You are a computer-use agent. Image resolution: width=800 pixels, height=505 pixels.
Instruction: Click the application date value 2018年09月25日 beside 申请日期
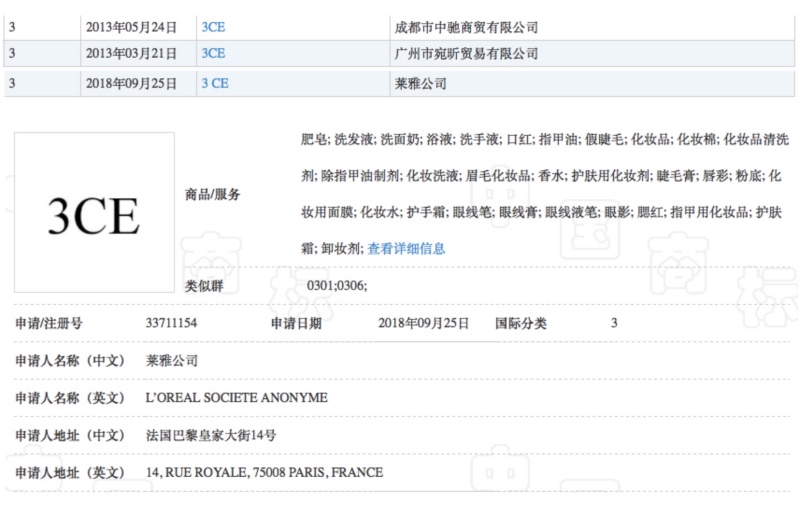(423, 323)
